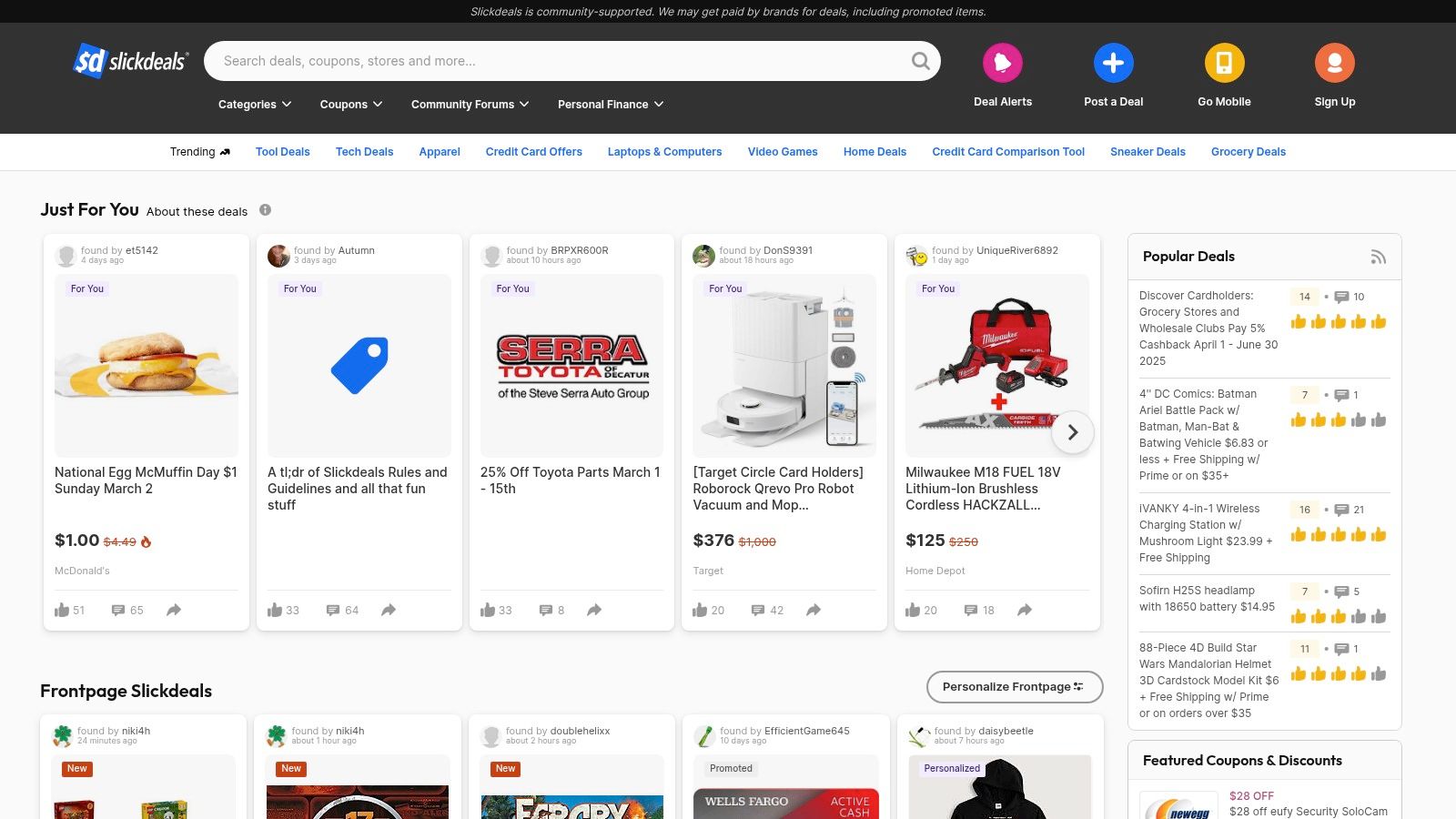The width and height of the screenshot is (1456, 819).
Task: Expand the Community Forums dropdown
Action: [x=470, y=105]
